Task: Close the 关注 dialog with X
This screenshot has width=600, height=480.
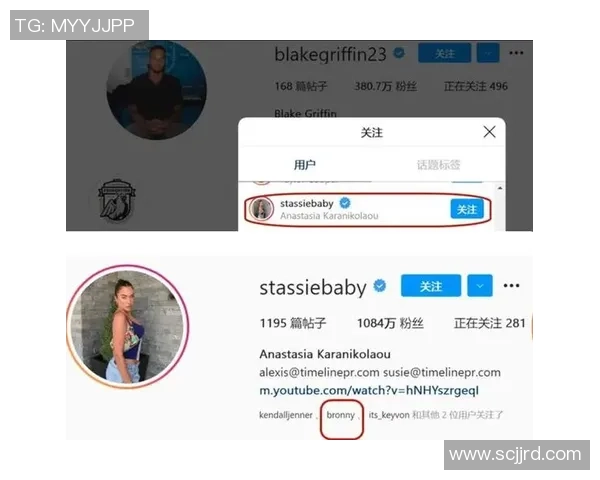Action: click(489, 132)
